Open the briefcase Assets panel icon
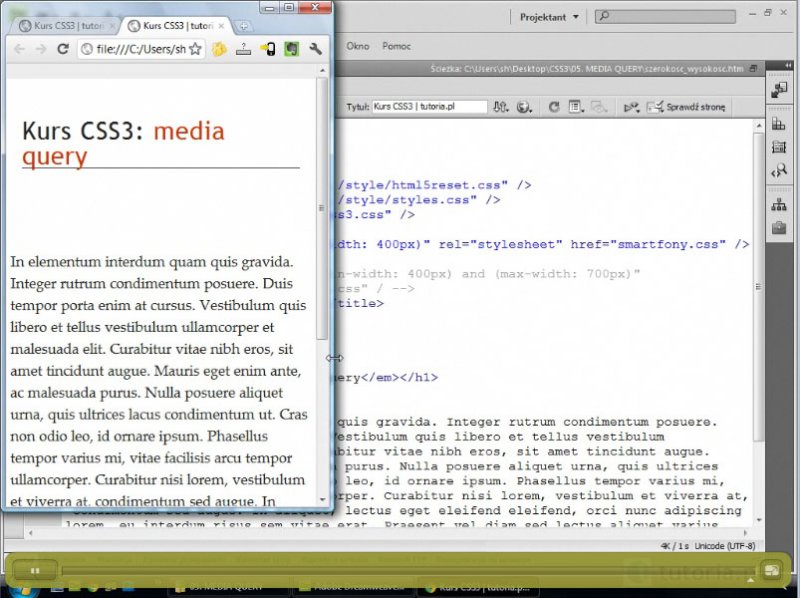This screenshot has height=598, width=800. tap(779, 228)
